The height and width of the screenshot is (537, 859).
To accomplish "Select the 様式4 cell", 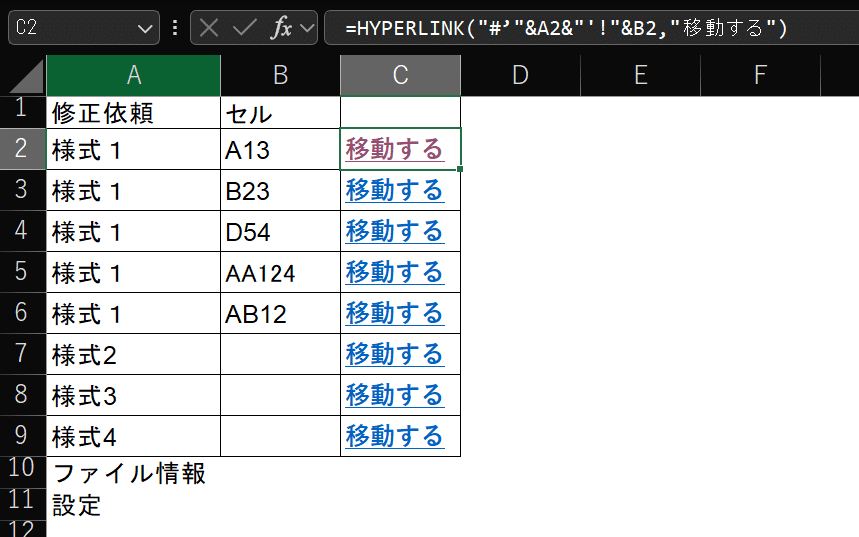I will click(x=134, y=436).
